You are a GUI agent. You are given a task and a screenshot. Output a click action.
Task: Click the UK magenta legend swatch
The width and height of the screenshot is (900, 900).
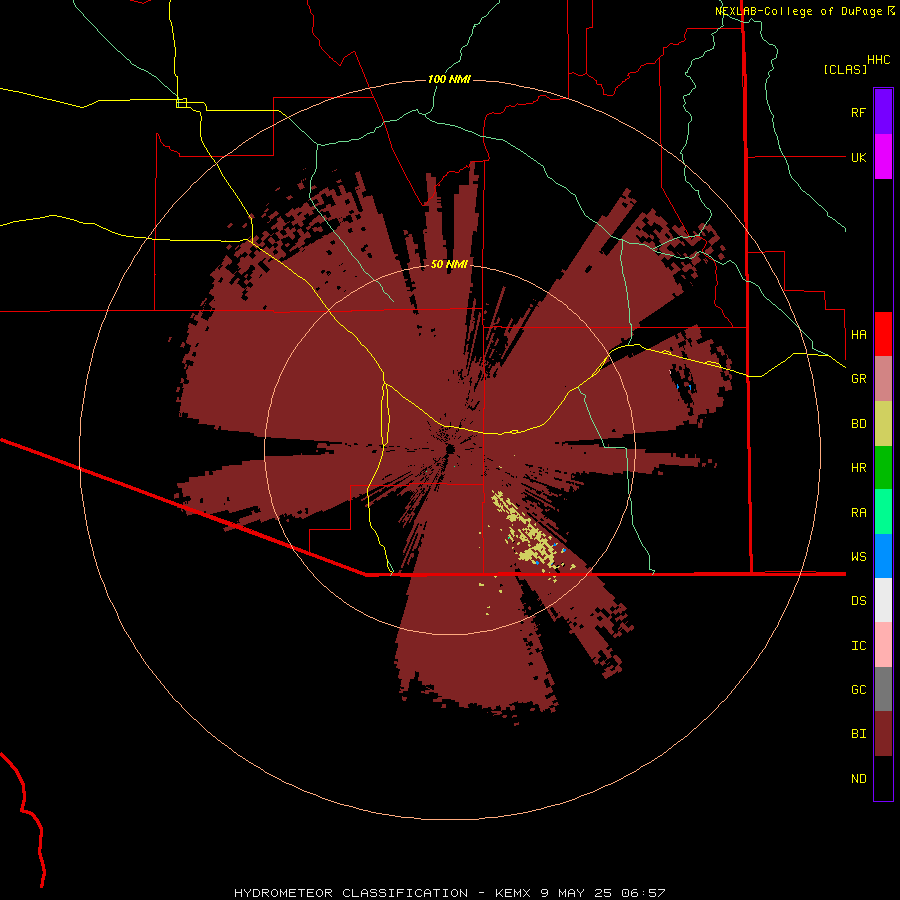click(x=883, y=157)
